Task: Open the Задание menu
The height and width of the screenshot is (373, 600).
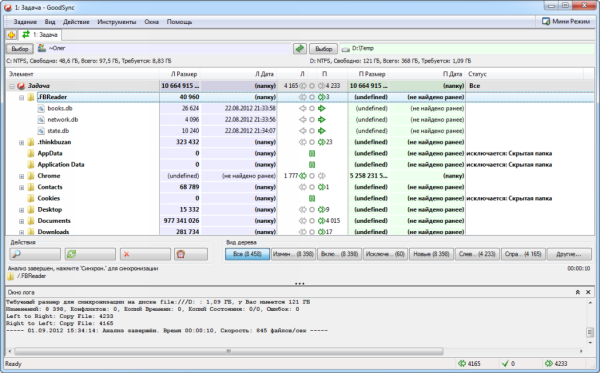Action: pyautogui.click(x=25, y=22)
